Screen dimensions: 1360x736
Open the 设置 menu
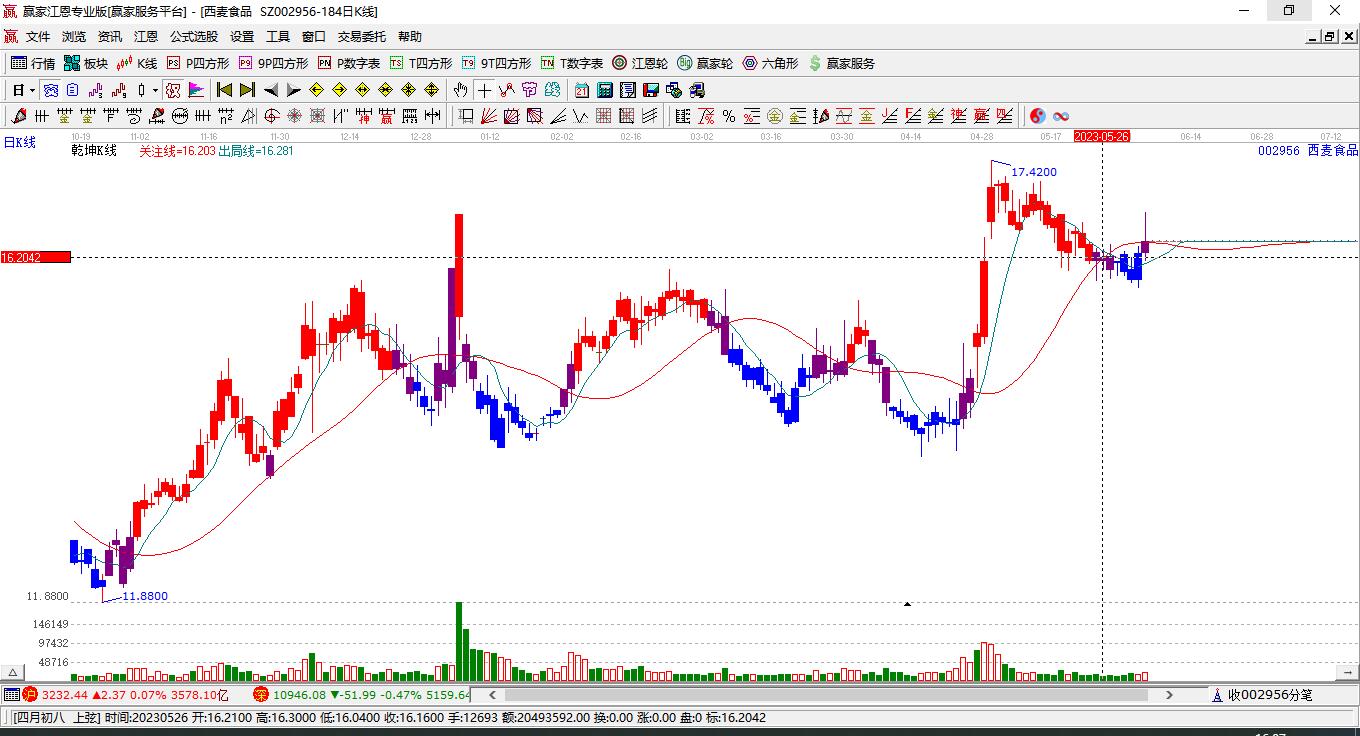[242, 37]
